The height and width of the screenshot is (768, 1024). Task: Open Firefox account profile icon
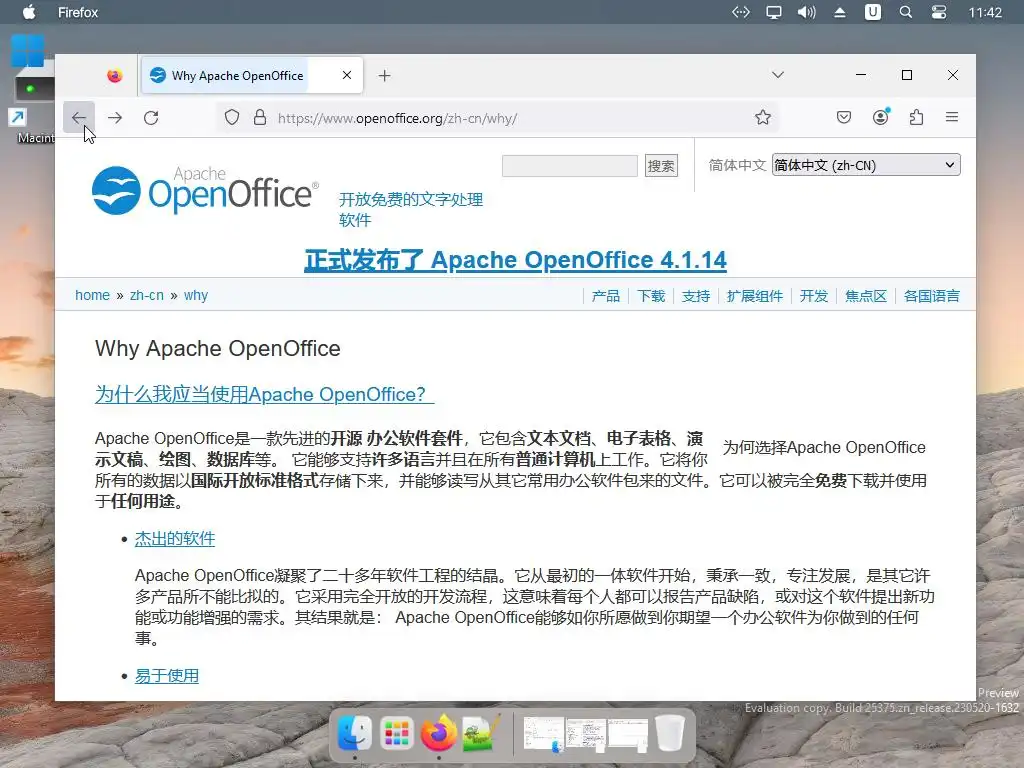pos(880,118)
